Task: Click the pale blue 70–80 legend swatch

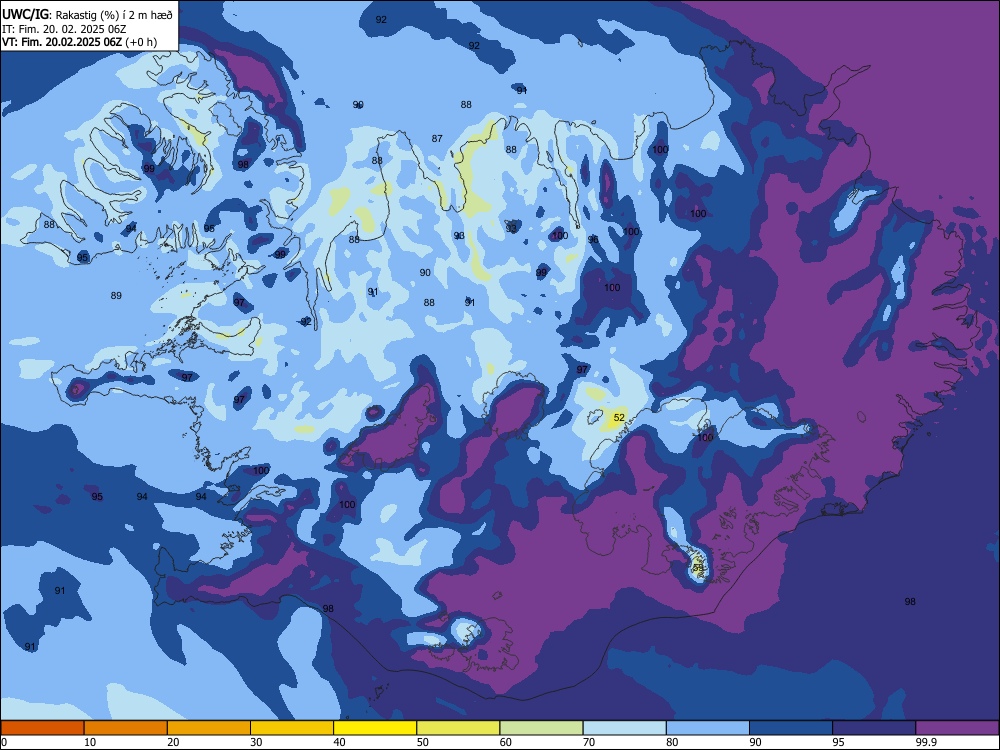Action: click(624, 728)
